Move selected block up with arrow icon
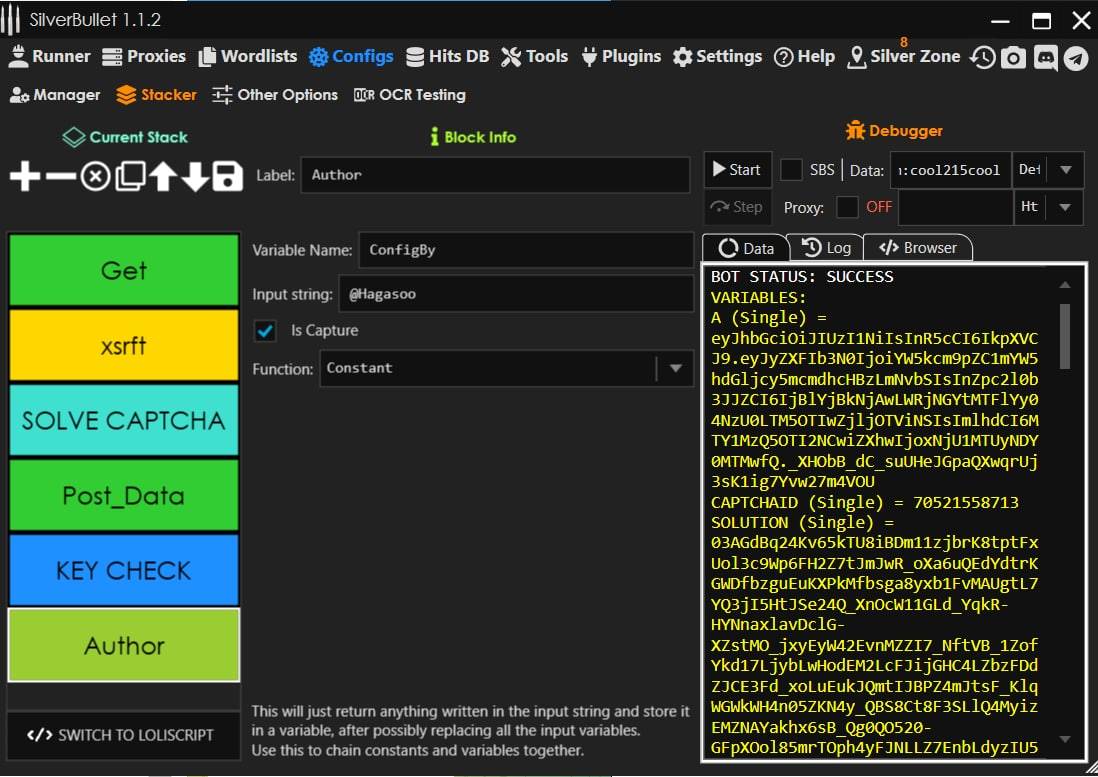 pyautogui.click(x=163, y=177)
